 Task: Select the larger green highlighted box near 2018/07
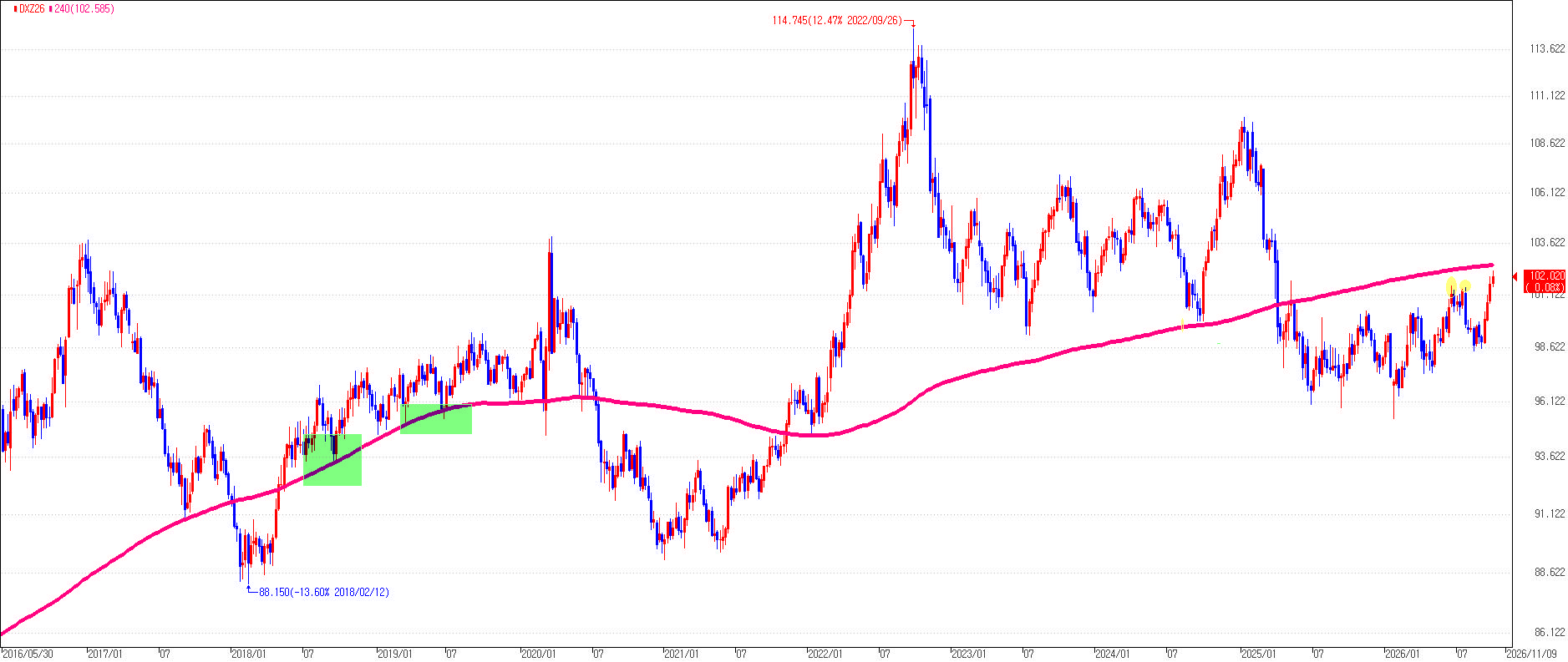click(332, 459)
